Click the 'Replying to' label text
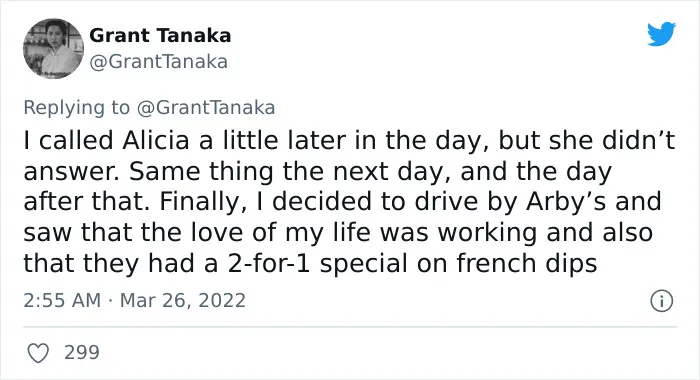The height and width of the screenshot is (380, 700). 77,108
